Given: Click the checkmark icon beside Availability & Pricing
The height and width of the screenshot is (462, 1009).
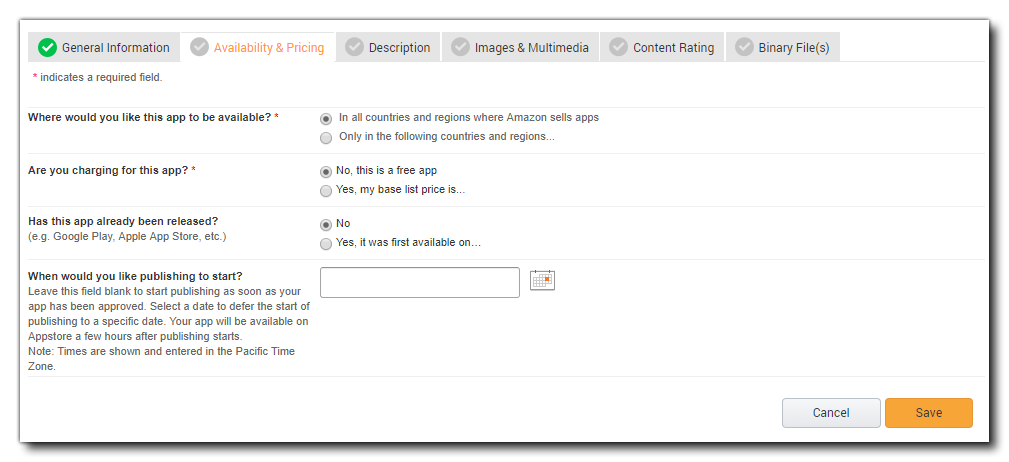Looking at the screenshot, I should [x=199, y=47].
